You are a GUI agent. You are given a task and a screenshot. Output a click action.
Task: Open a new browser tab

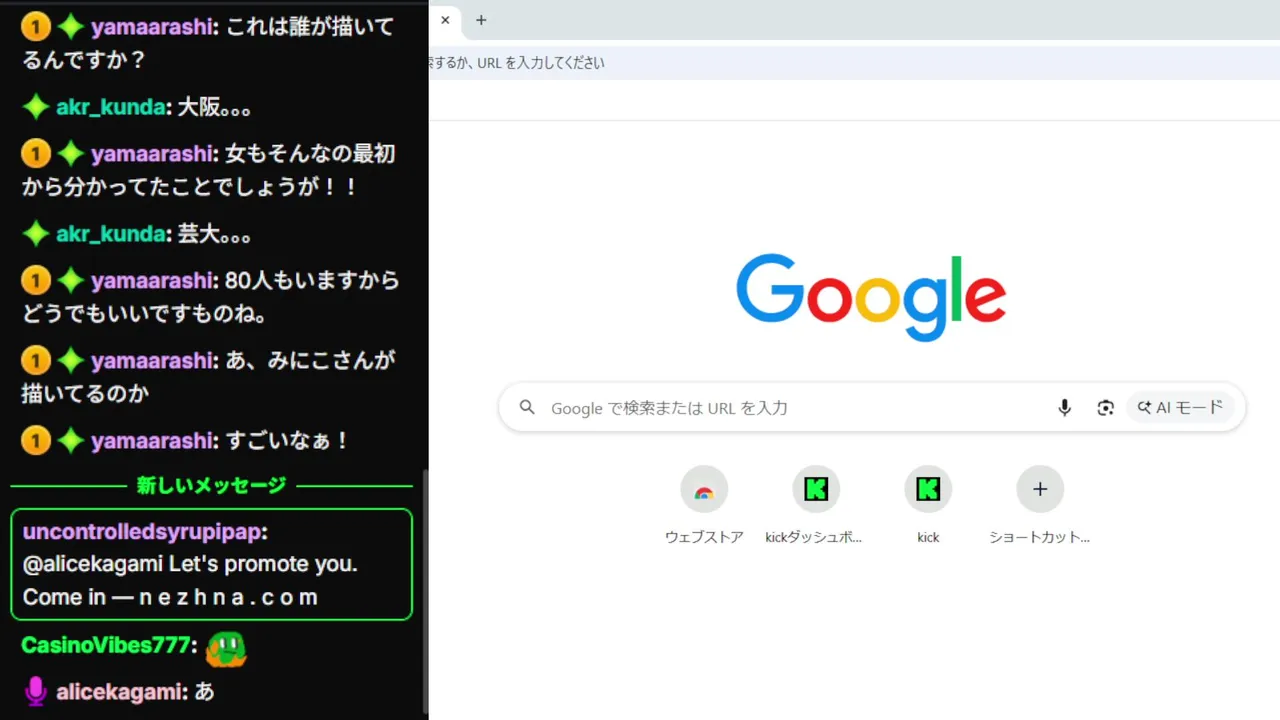tap(481, 20)
